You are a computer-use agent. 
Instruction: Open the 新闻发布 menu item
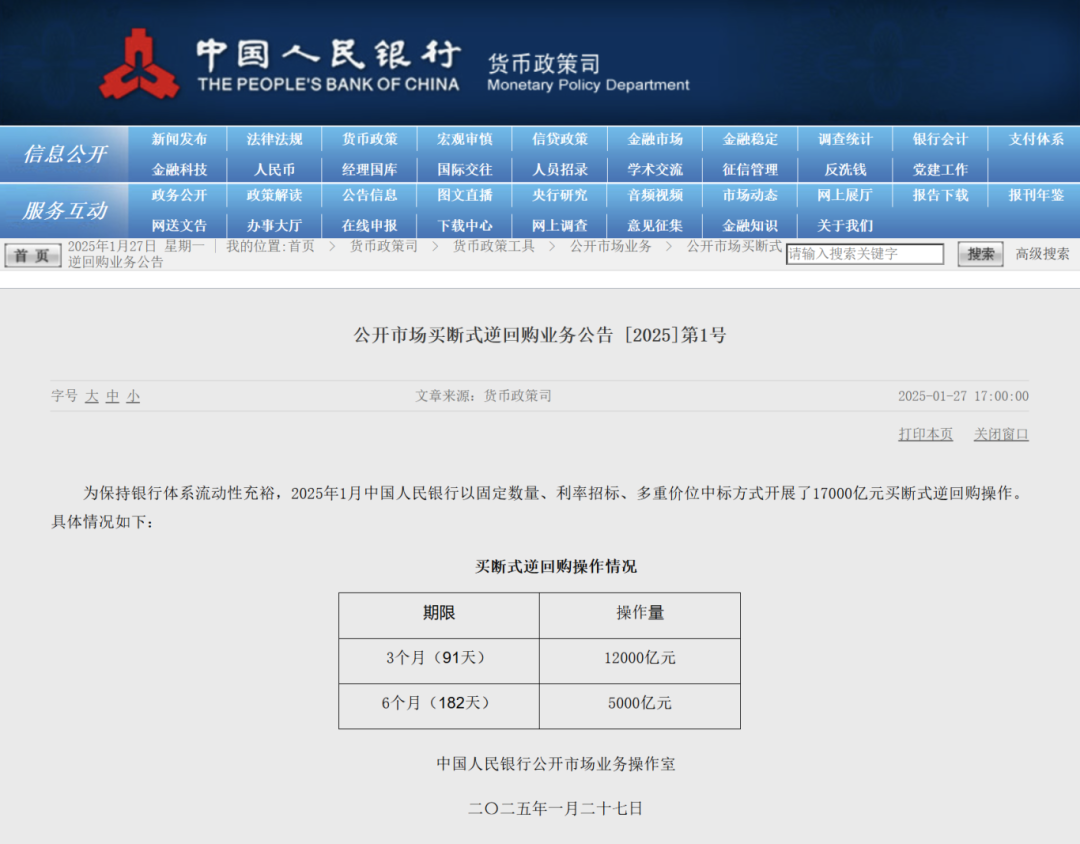pyautogui.click(x=180, y=140)
